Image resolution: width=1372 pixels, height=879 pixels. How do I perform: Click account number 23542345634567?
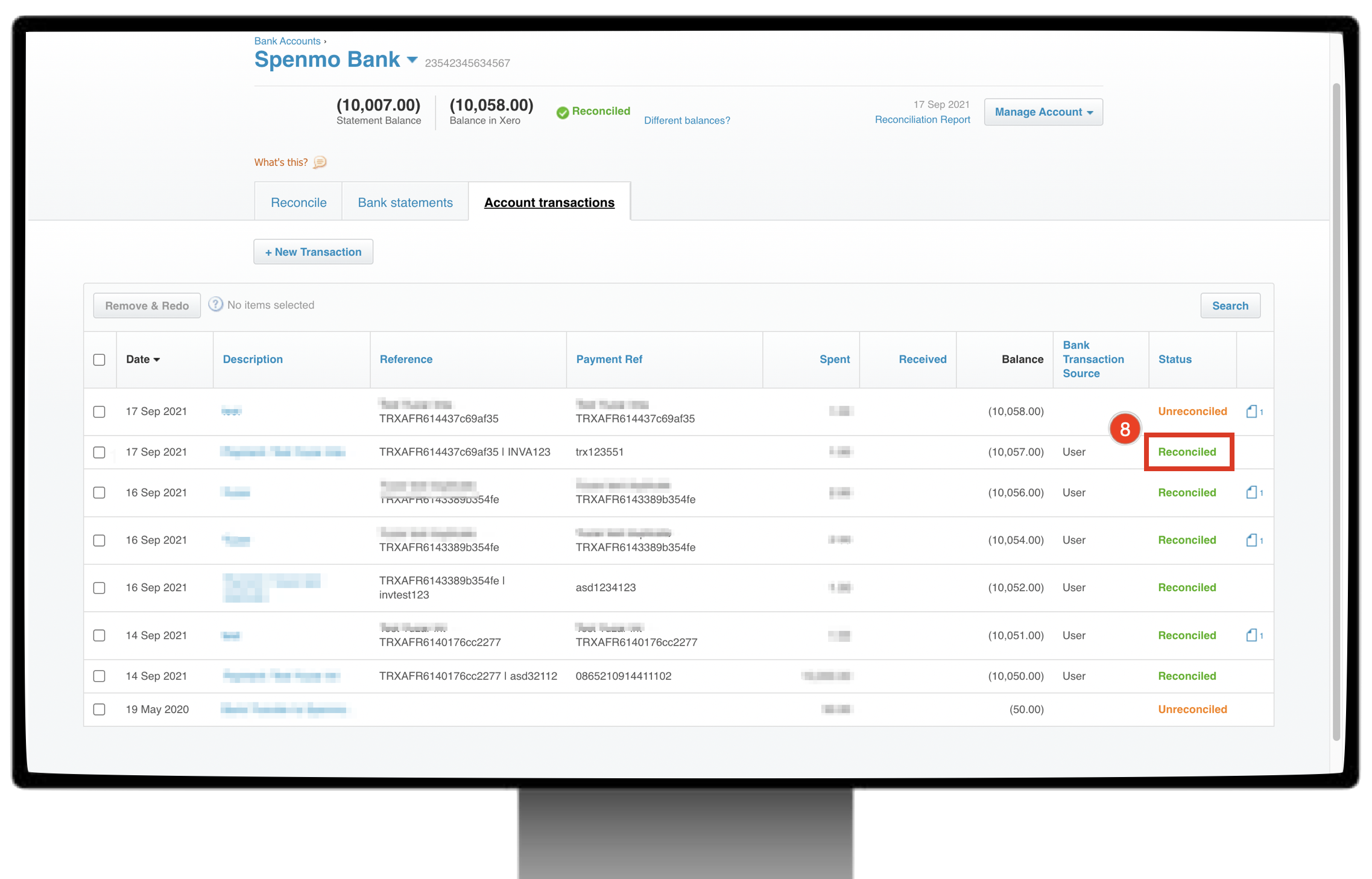tap(467, 63)
